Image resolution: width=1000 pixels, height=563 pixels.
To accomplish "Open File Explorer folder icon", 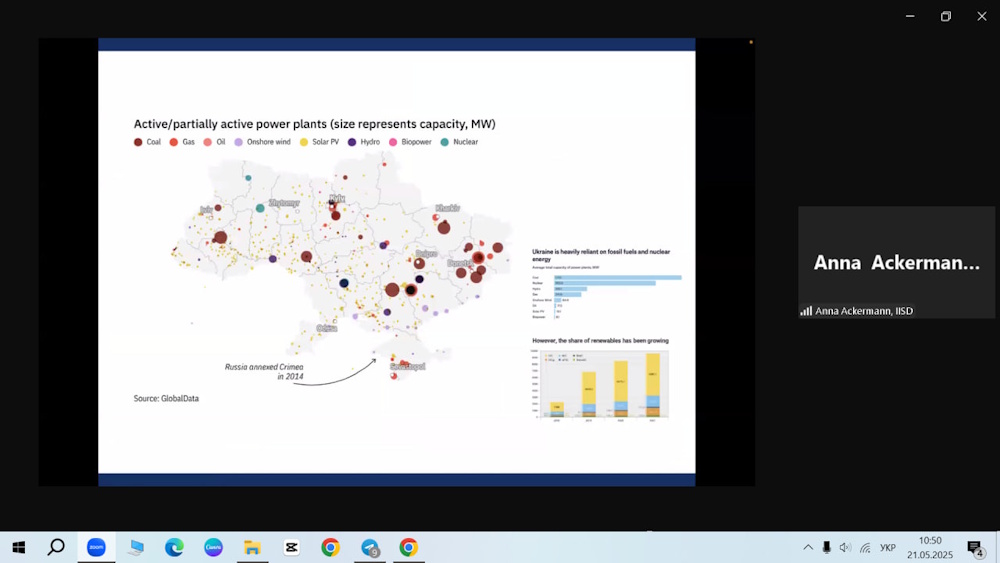I will point(252,547).
